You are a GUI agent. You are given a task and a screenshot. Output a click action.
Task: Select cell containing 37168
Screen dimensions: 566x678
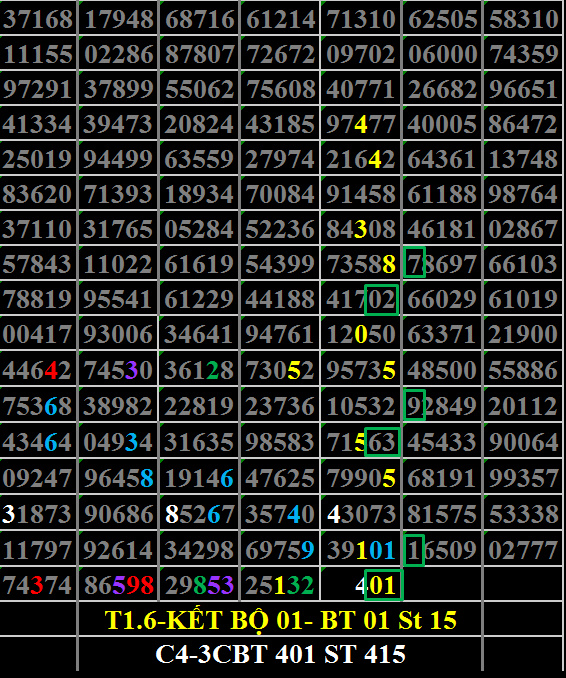point(38,18)
